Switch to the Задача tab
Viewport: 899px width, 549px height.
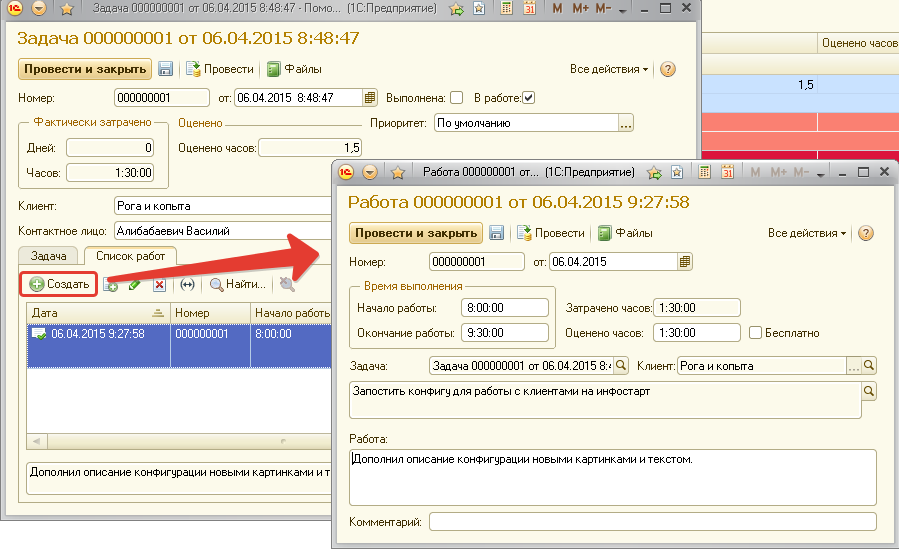click(48, 256)
